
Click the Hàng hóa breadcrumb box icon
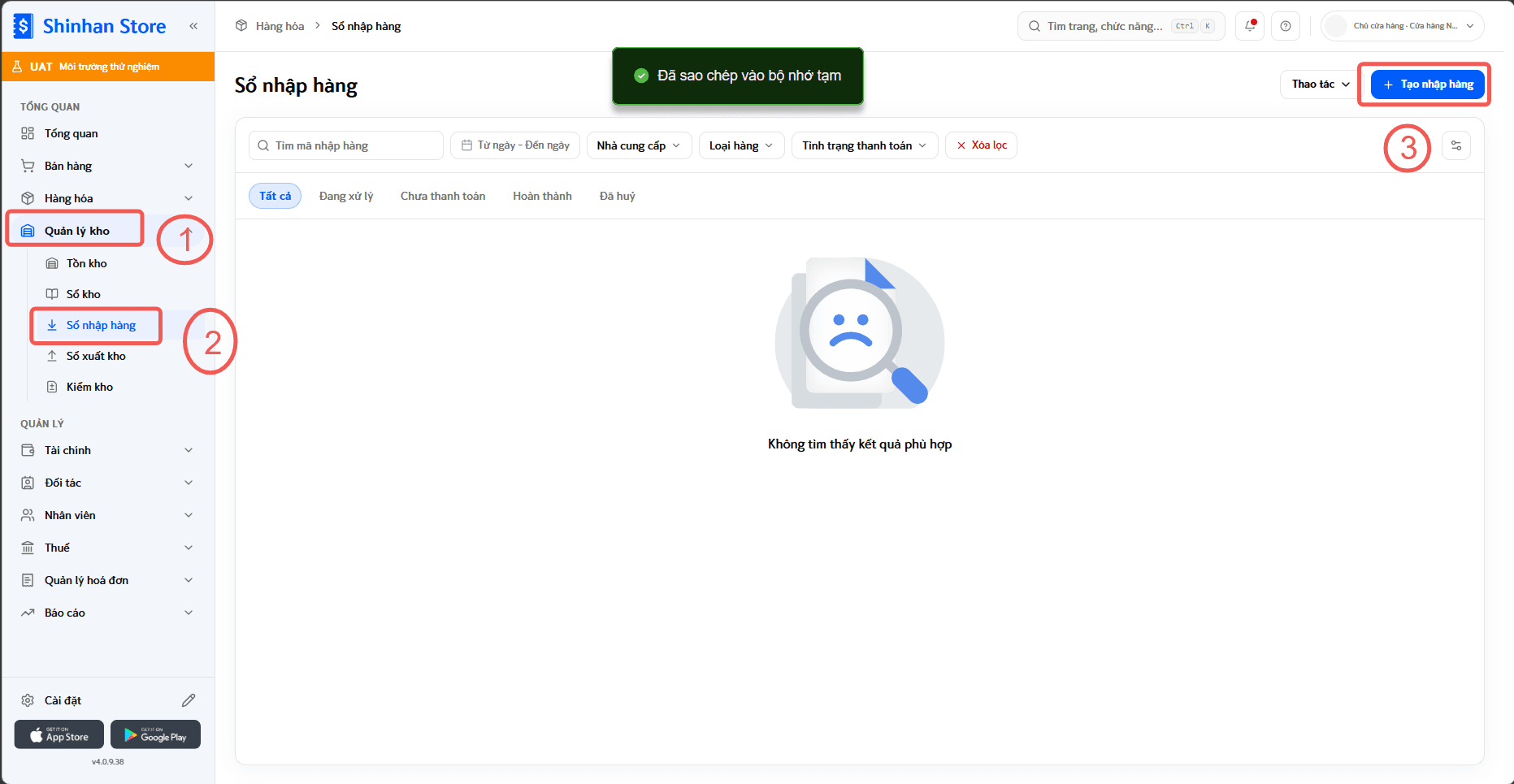(241, 26)
